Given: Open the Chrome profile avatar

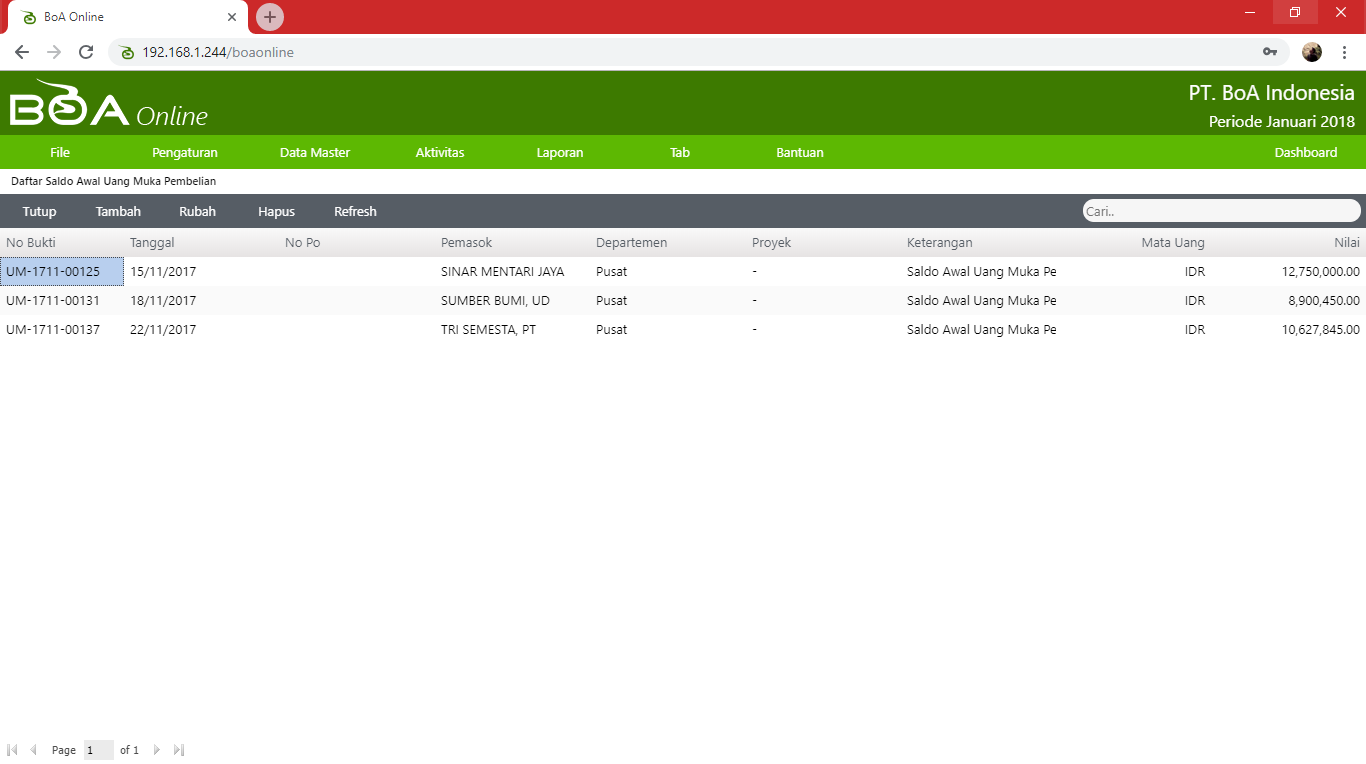Looking at the screenshot, I should coord(1311,52).
